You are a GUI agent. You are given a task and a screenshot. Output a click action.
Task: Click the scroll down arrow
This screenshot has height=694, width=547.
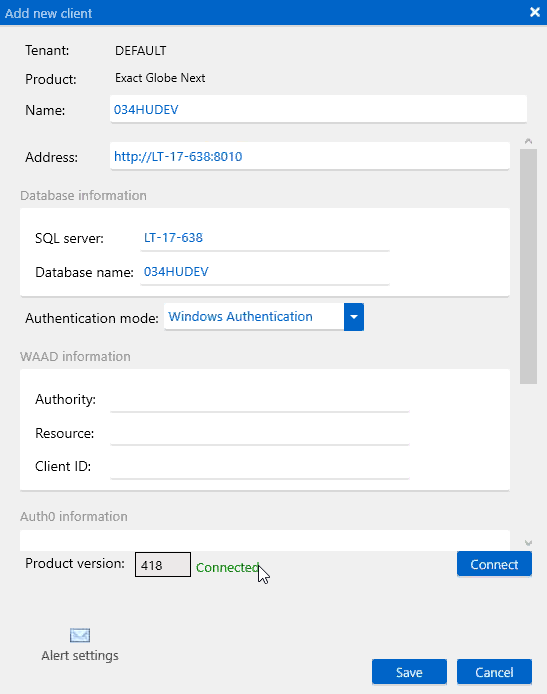[x=528, y=543]
